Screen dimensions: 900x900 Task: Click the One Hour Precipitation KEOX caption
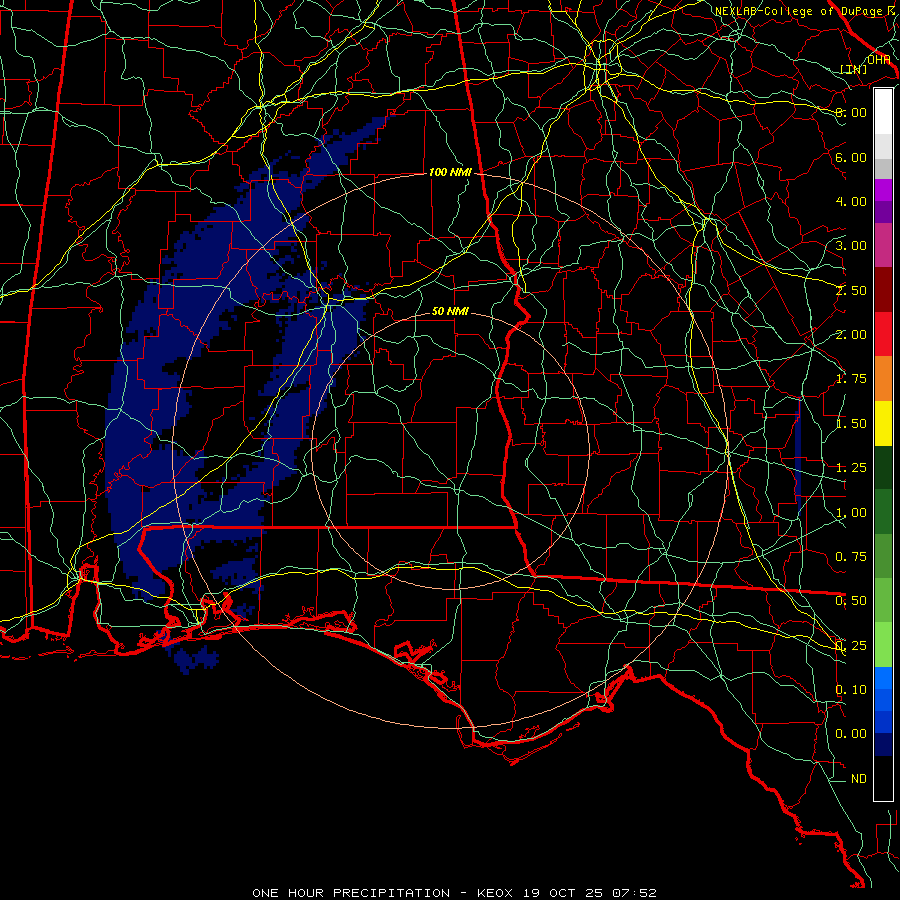454,893
